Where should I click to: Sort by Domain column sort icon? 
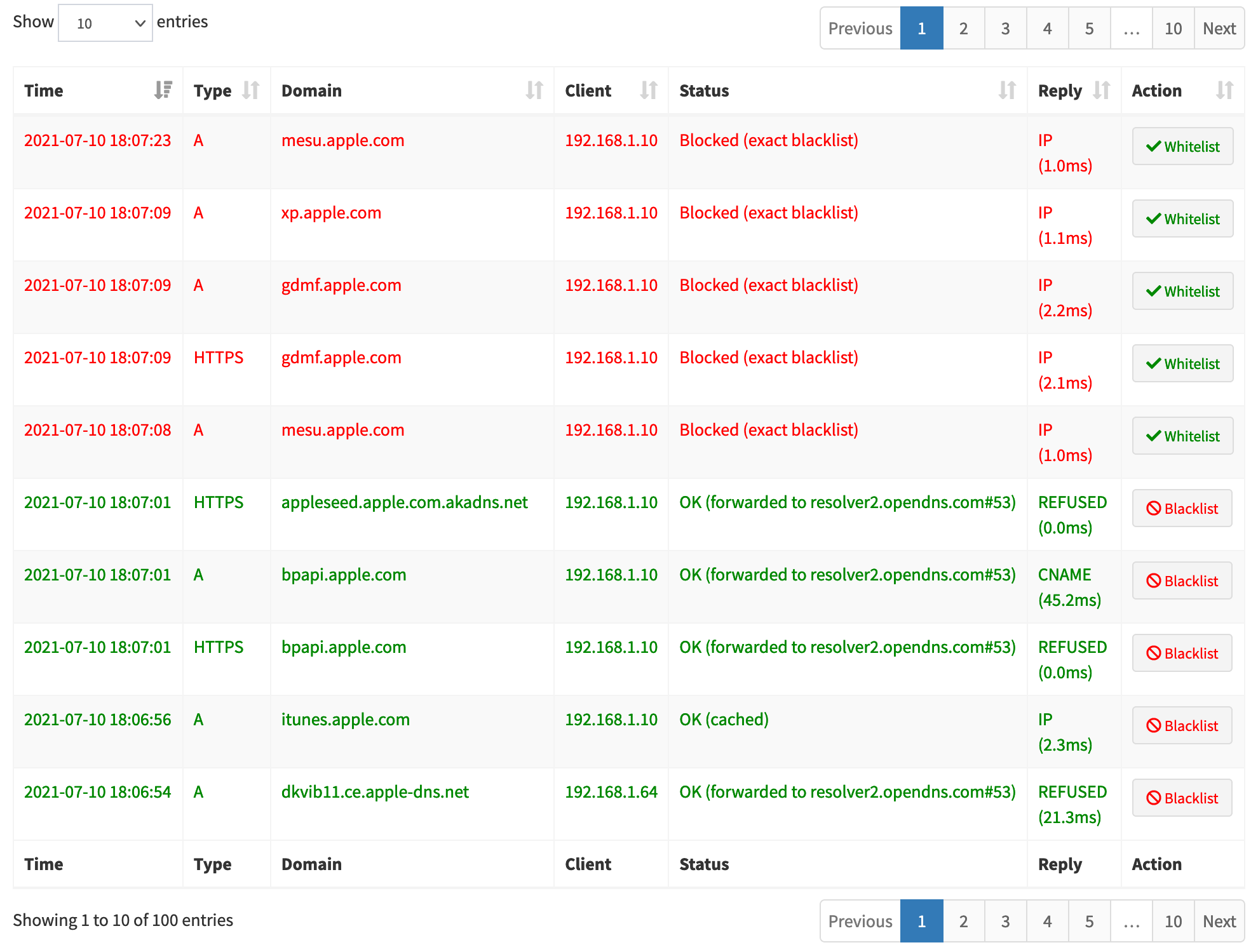pyautogui.click(x=534, y=90)
